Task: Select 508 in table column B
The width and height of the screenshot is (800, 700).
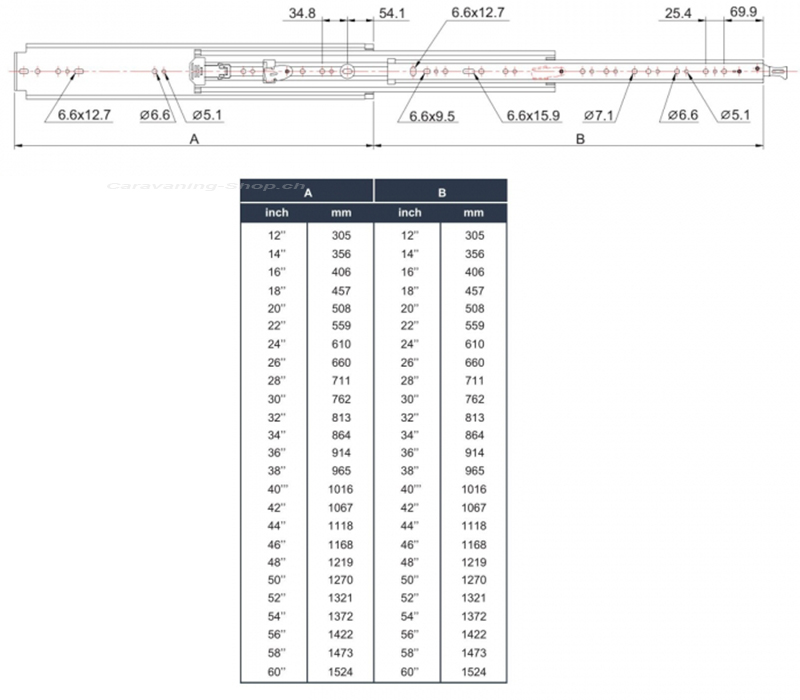Action: (474, 309)
